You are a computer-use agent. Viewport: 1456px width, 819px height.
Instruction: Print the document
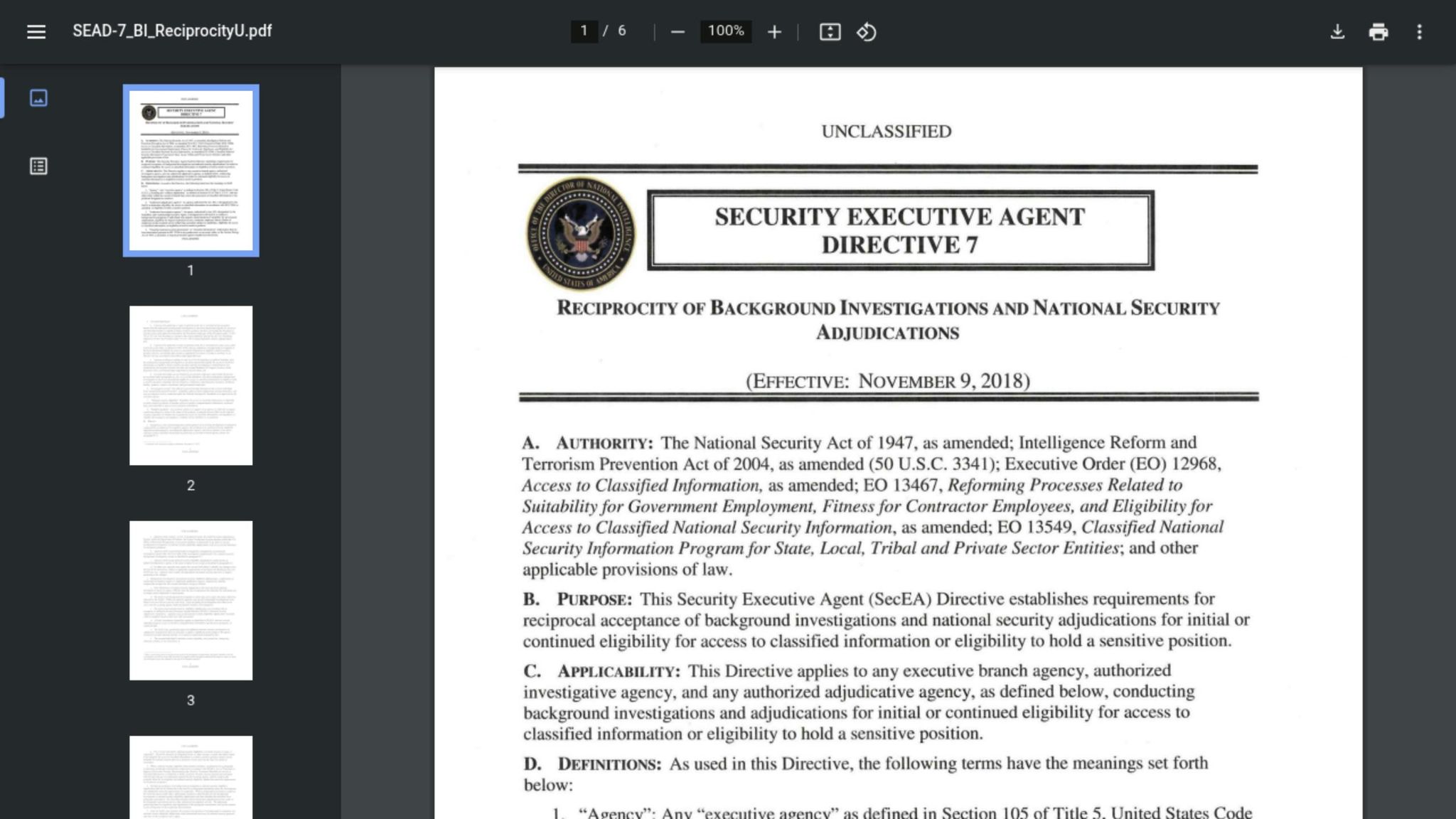tap(1378, 32)
